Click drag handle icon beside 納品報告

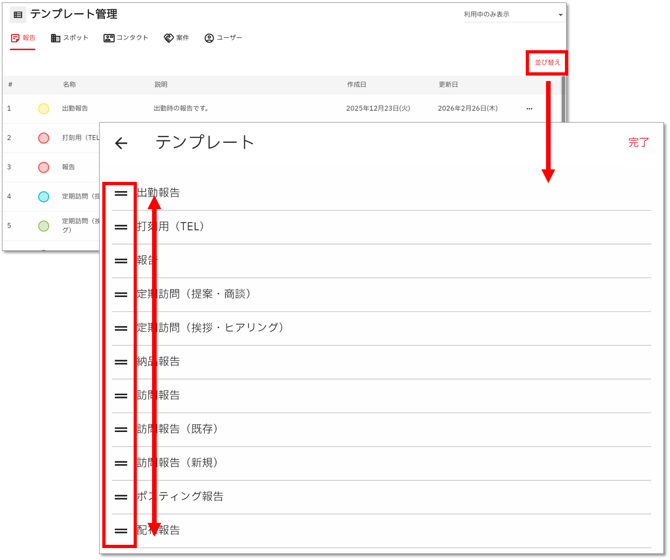tap(121, 362)
